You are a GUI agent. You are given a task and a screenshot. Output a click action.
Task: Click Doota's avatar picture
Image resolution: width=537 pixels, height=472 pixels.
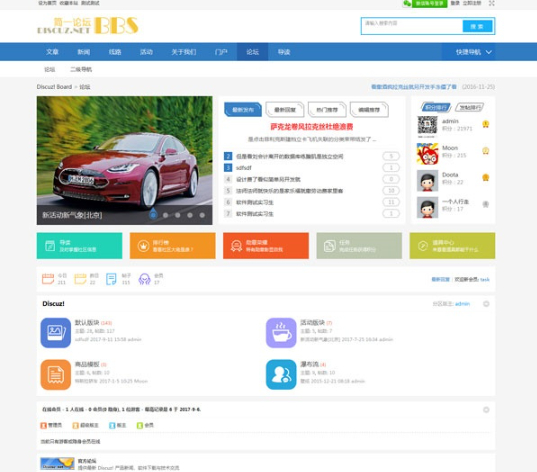pos(427,181)
